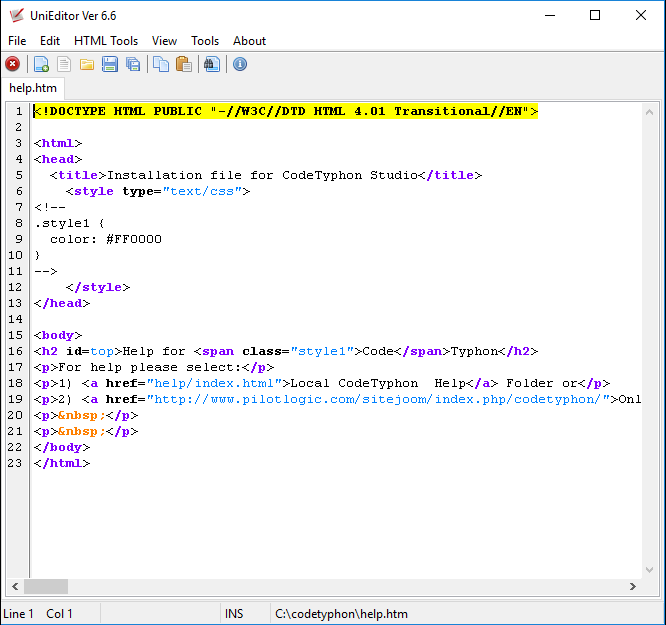Click horizontal scrollbar right arrow
The height and width of the screenshot is (625, 666).
click(633, 586)
